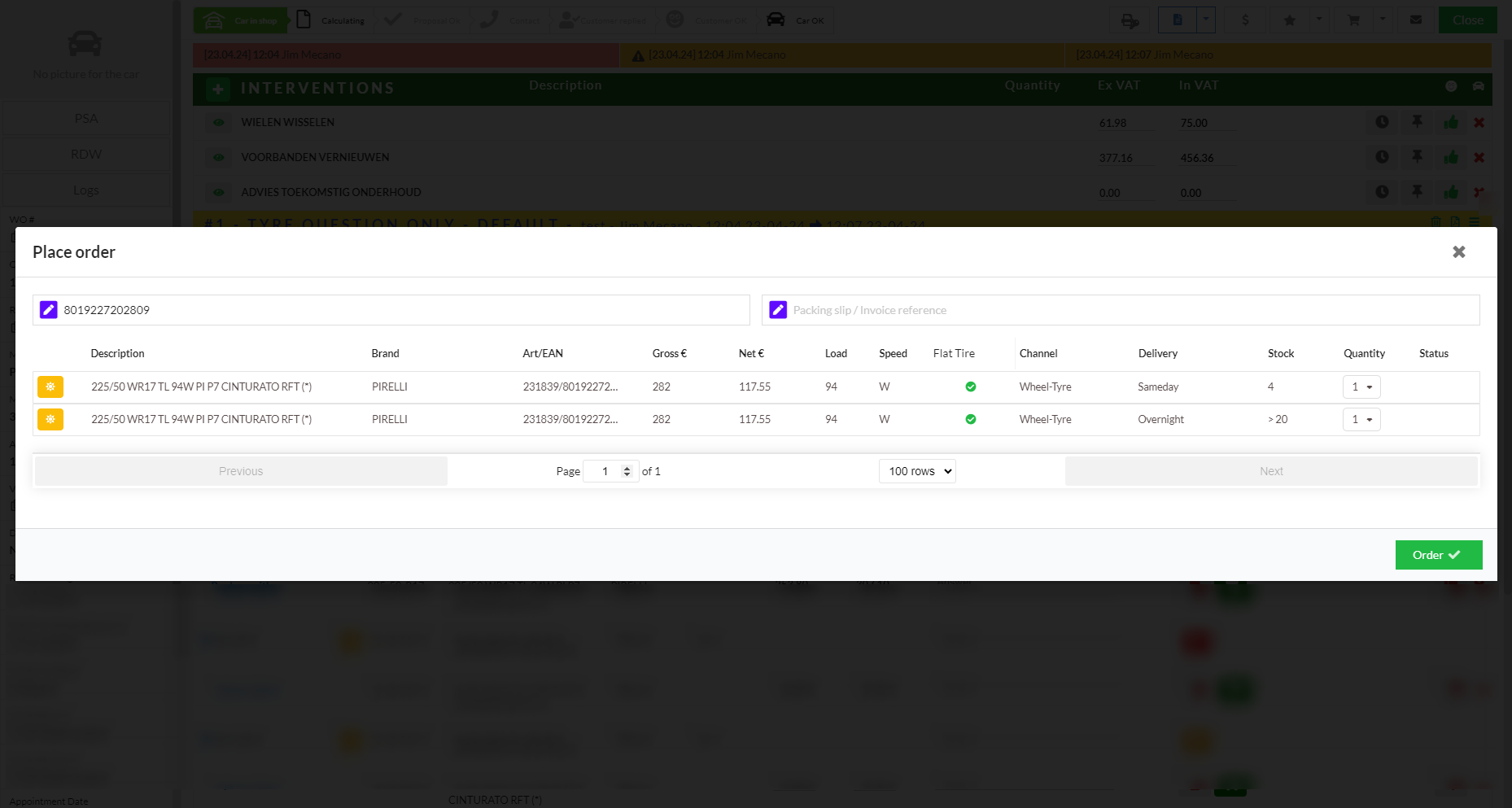The image size is (1512, 808).
Task: Focus the Packing slip / Invoice reference field
Action: (1121, 310)
